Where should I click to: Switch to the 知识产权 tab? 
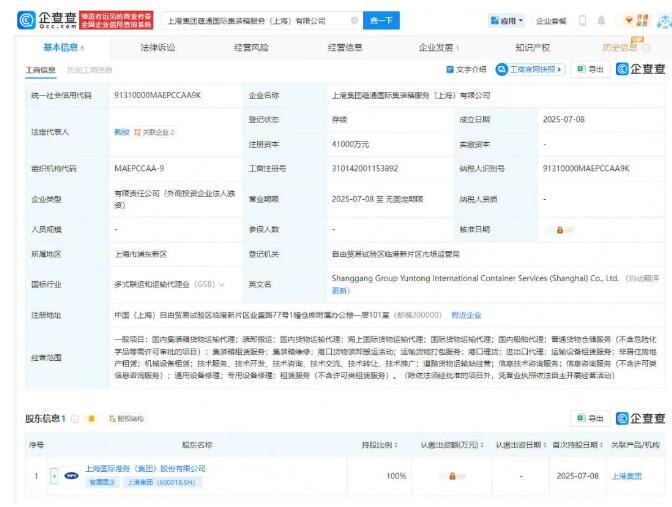pos(533,47)
